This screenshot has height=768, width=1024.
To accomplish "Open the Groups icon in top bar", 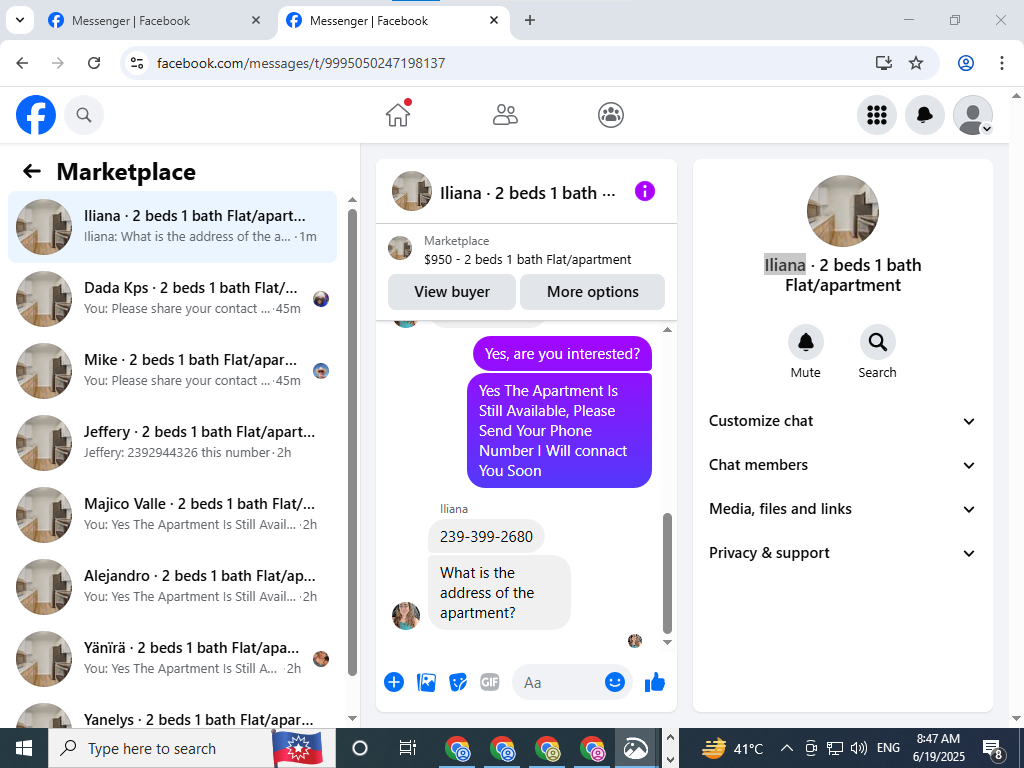I will 611,115.
